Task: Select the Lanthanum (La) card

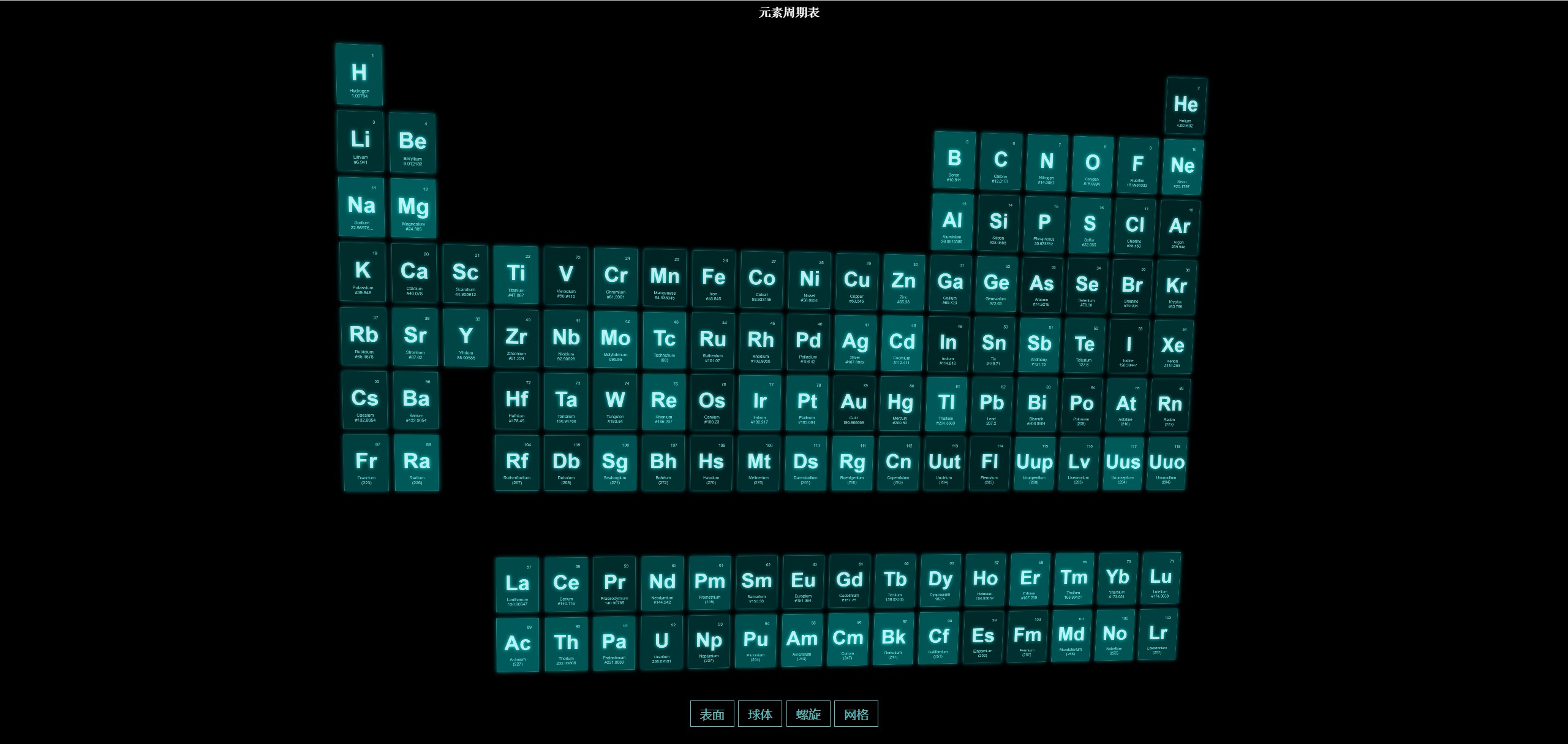Action: [x=517, y=585]
